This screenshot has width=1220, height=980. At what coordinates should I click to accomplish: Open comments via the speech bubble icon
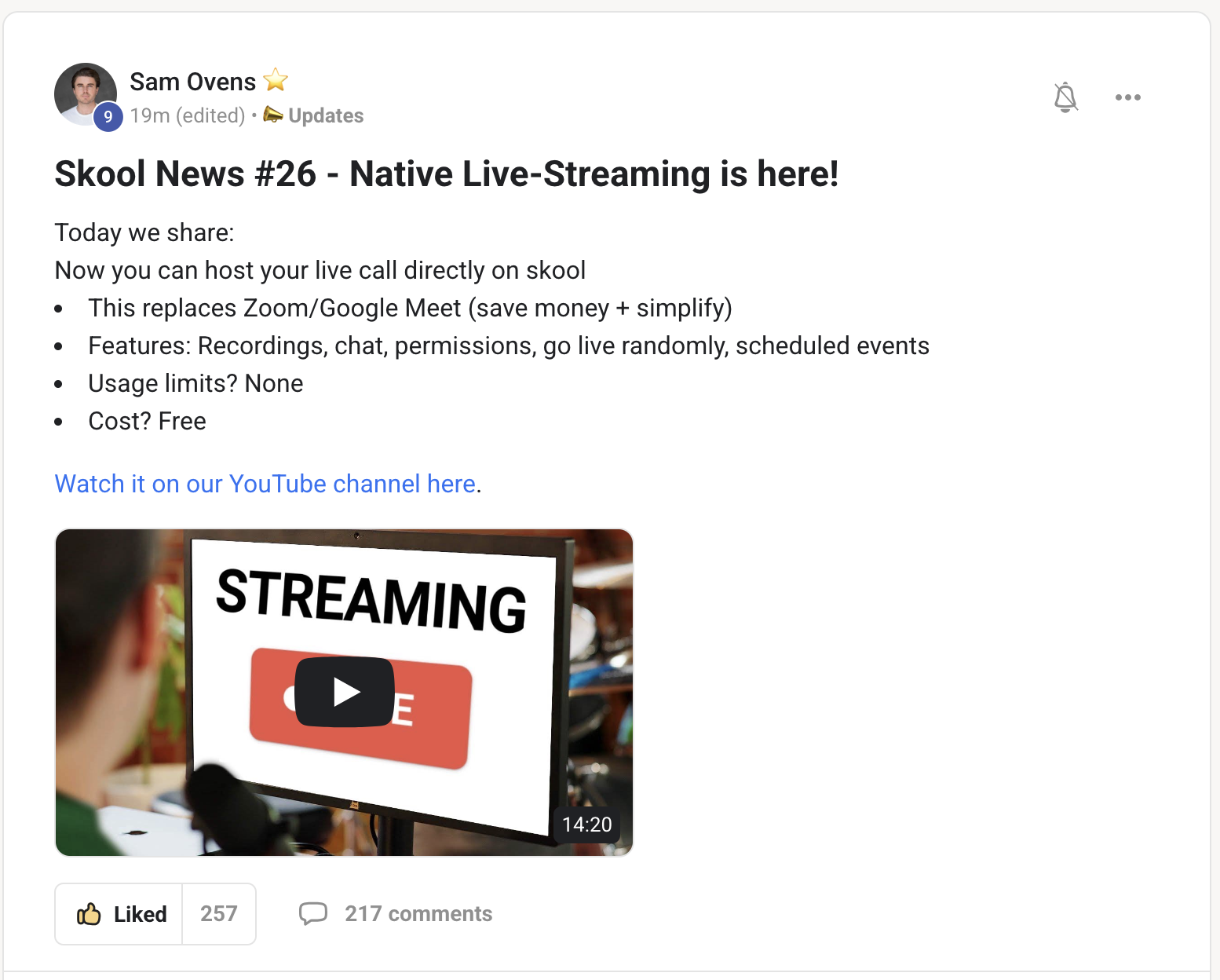tap(313, 913)
